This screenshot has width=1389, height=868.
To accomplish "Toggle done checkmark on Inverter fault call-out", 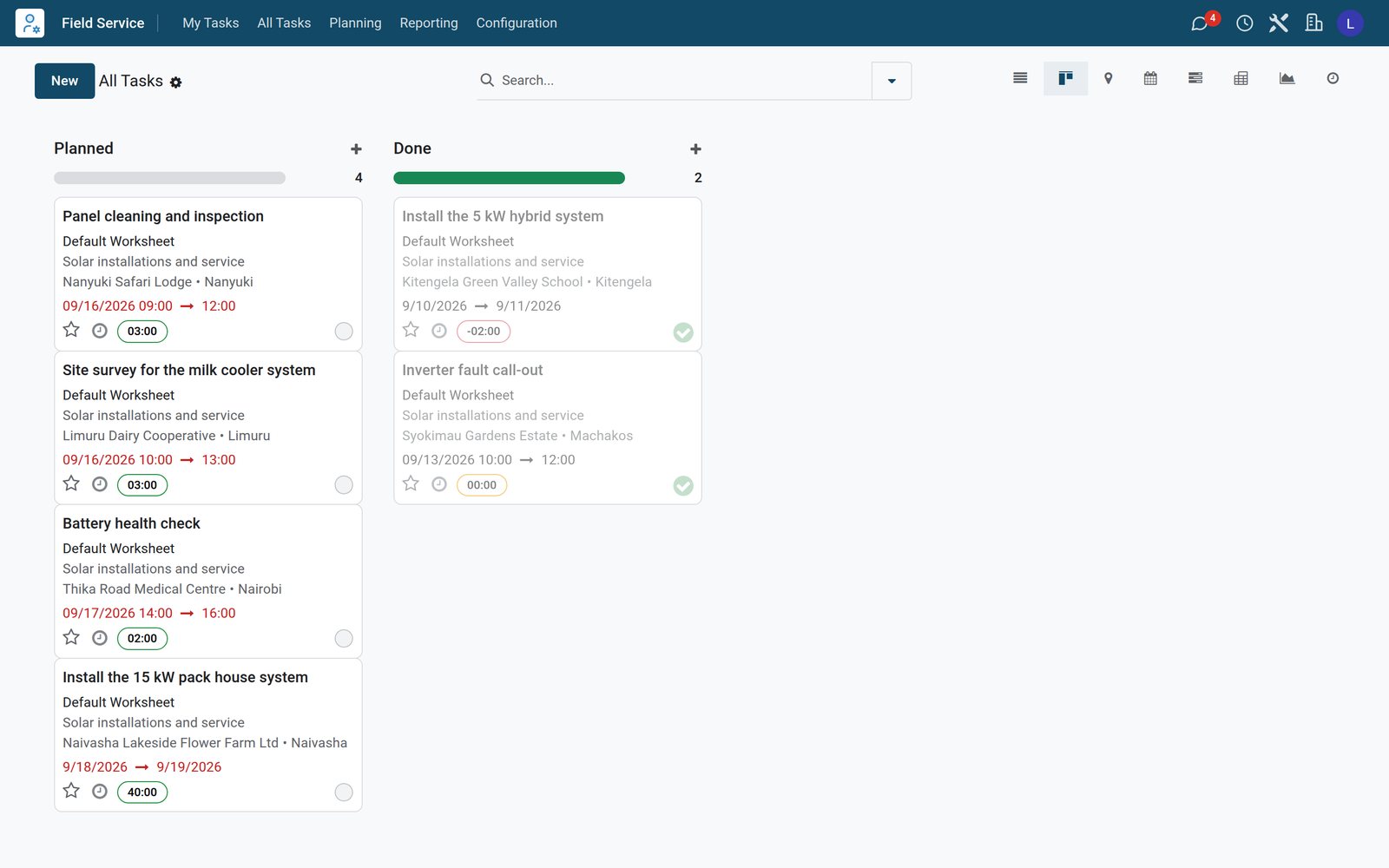I will pyautogui.click(x=683, y=485).
